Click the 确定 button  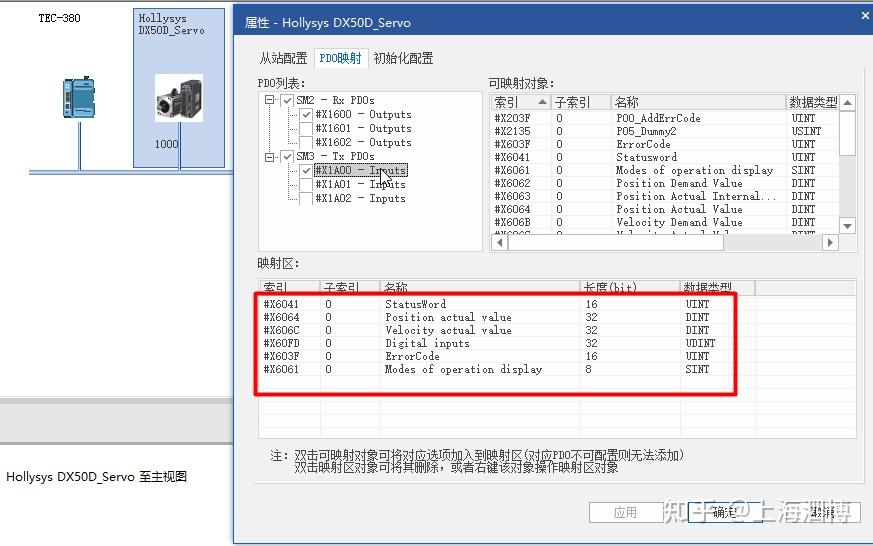tap(724, 512)
